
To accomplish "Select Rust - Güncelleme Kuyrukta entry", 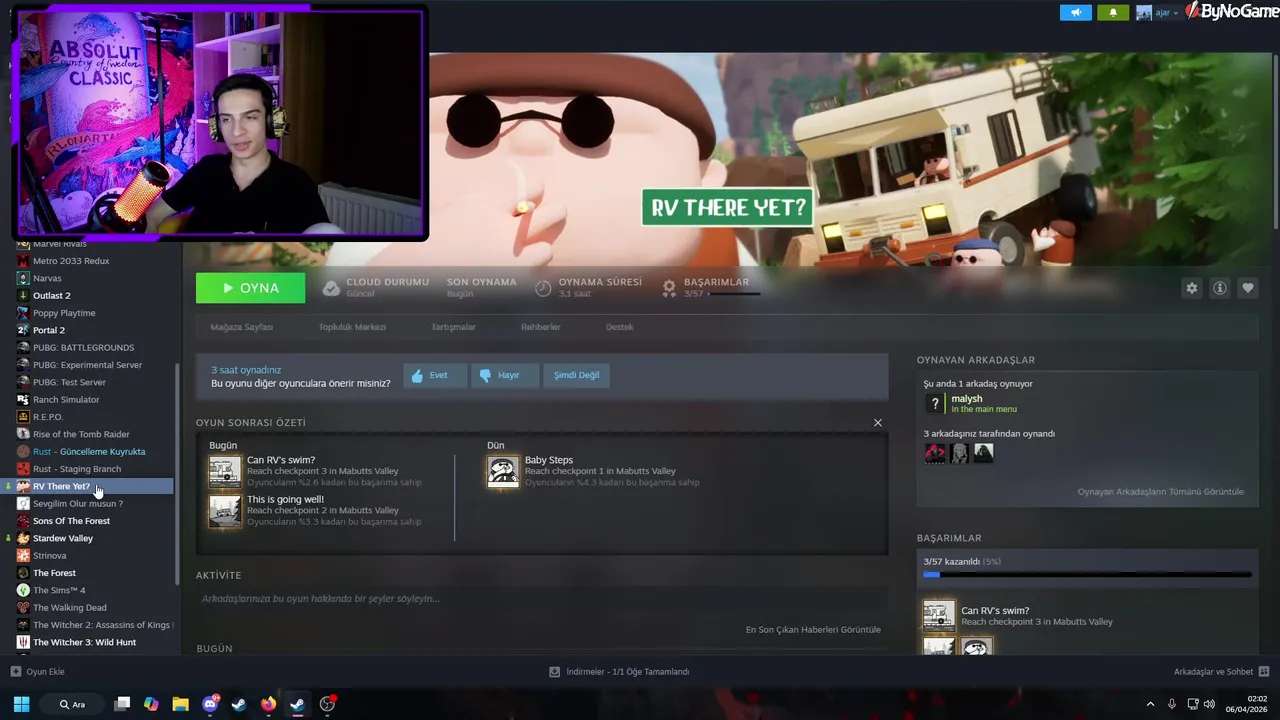I will 89,452.
